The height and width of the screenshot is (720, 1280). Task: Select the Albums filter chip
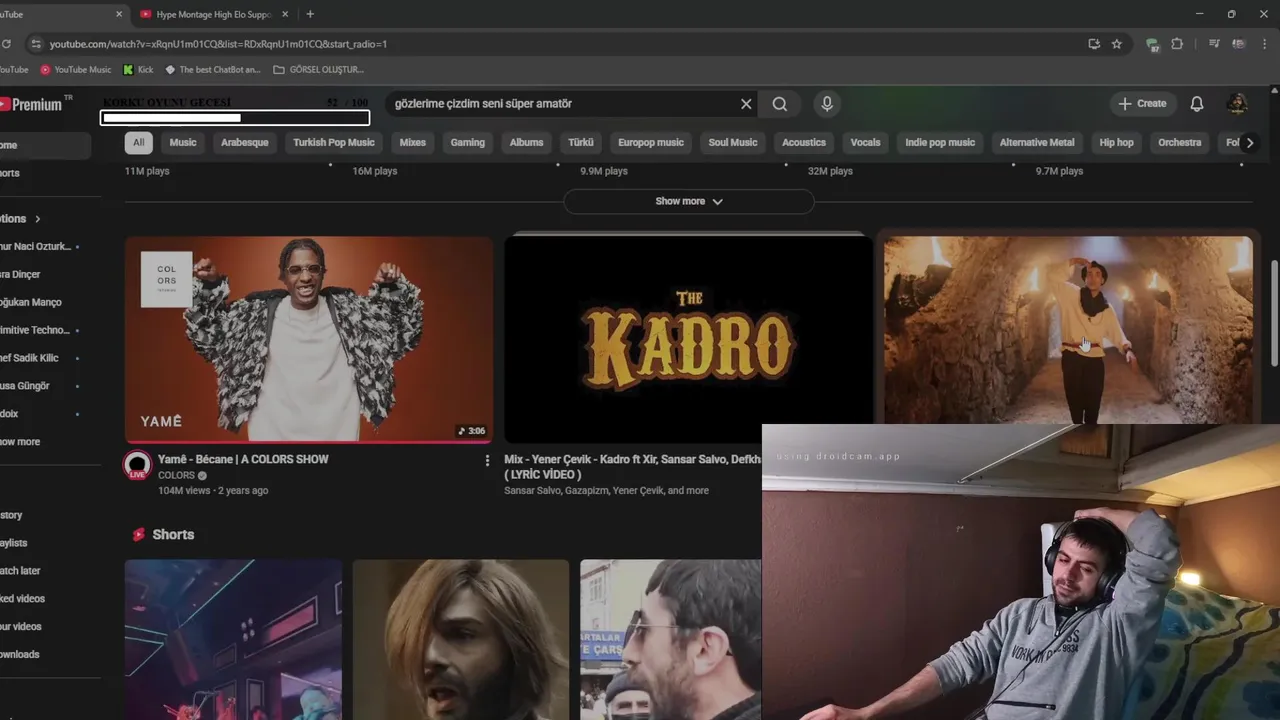(x=527, y=143)
